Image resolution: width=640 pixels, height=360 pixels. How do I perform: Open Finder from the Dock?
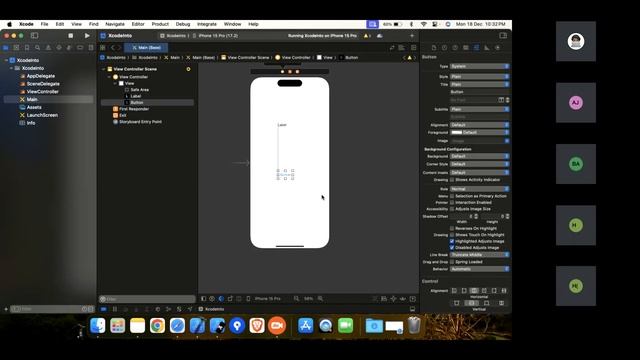coord(98,326)
